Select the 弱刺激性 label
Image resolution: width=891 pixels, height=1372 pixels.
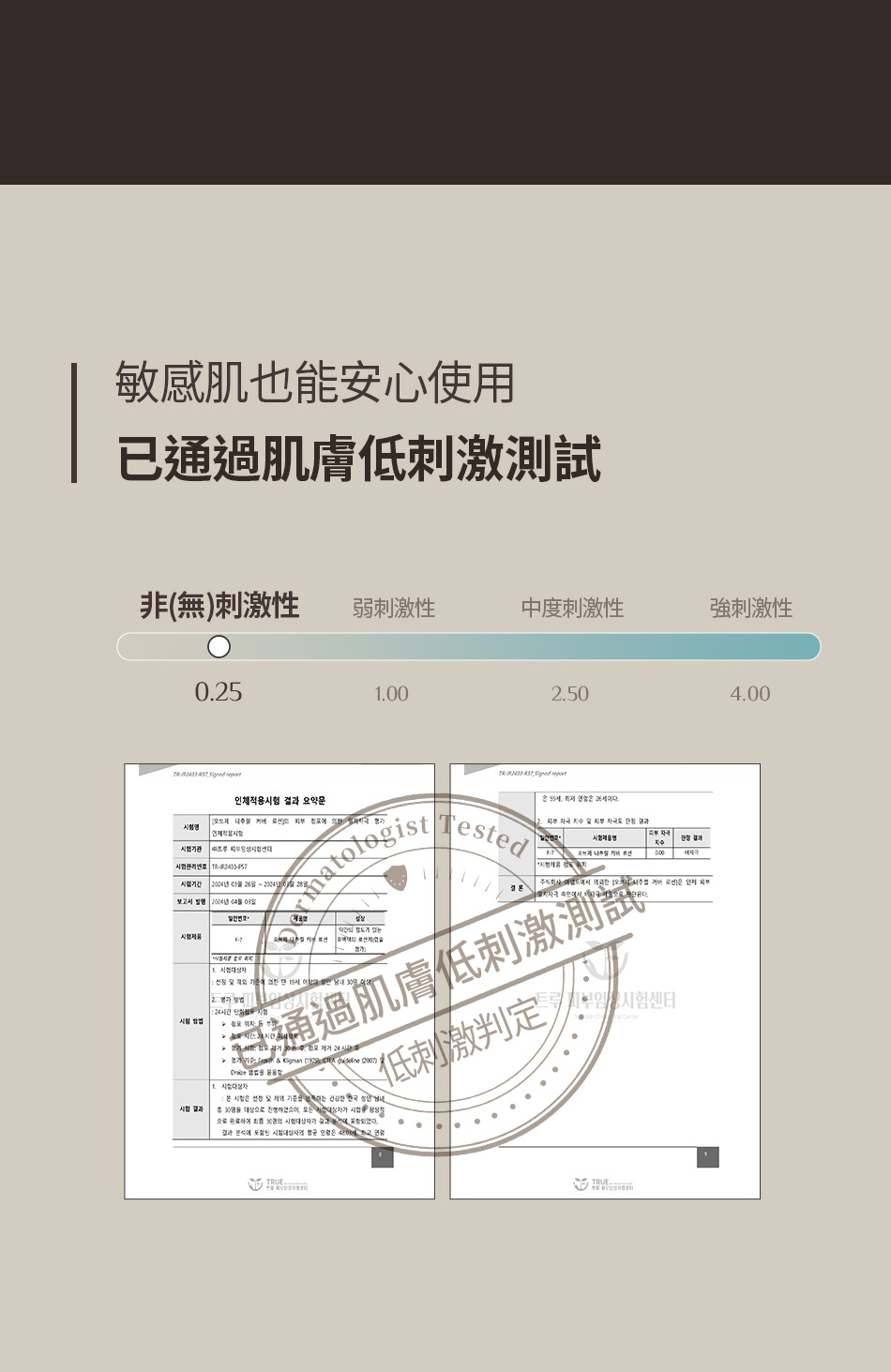pyautogui.click(x=394, y=608)
